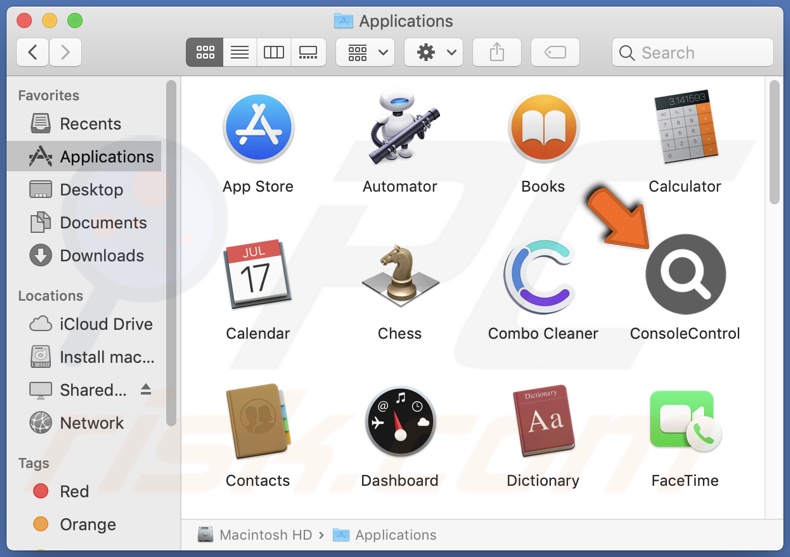
Task: Filter by the Orange tag
Action: click(x=84, y=524)
